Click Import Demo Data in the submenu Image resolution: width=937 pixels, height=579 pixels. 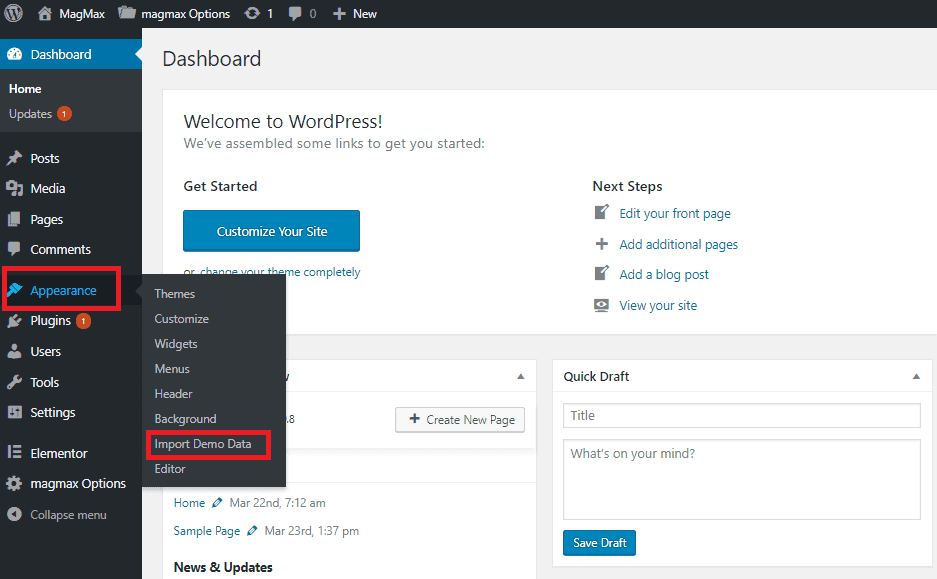tap(203, 444)
